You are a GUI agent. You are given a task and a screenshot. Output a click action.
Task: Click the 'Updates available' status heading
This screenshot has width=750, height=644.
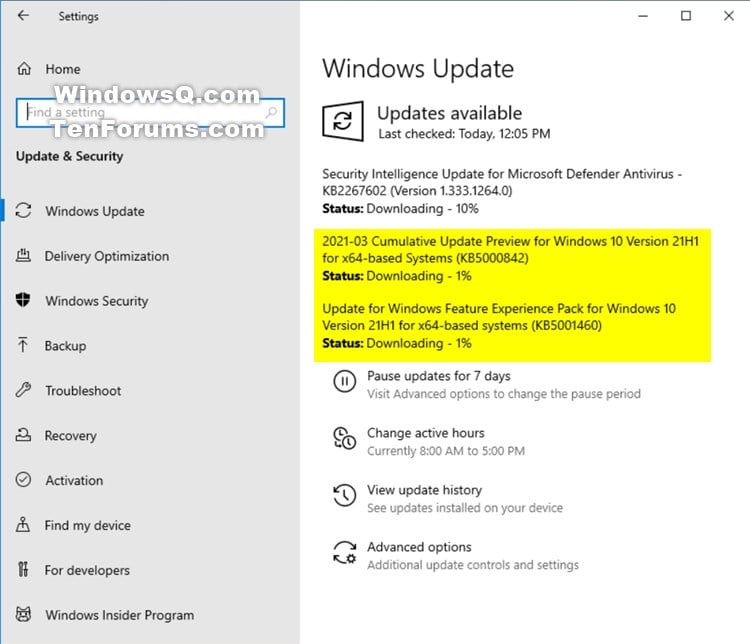(449, 113)
